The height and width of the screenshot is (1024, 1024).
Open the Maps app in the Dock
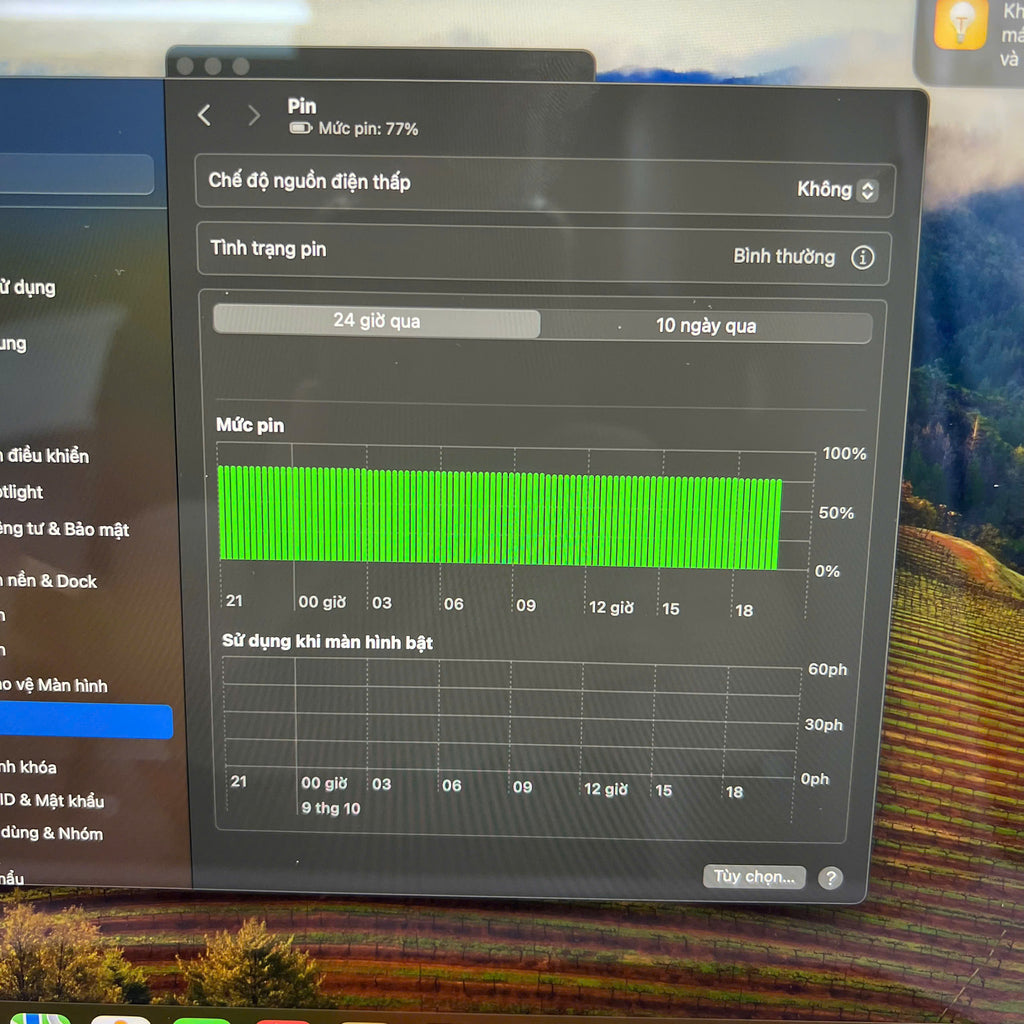(38, 1018)
